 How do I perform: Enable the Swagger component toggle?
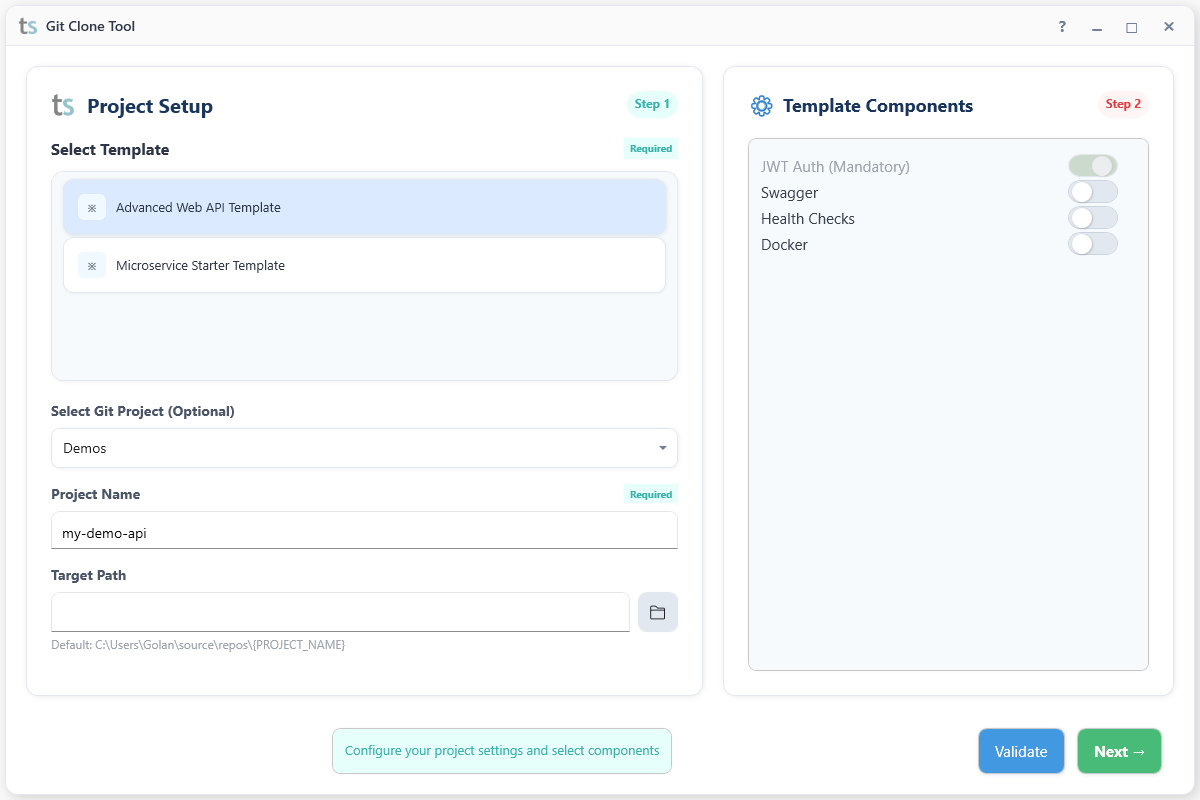coord(1093,191)
